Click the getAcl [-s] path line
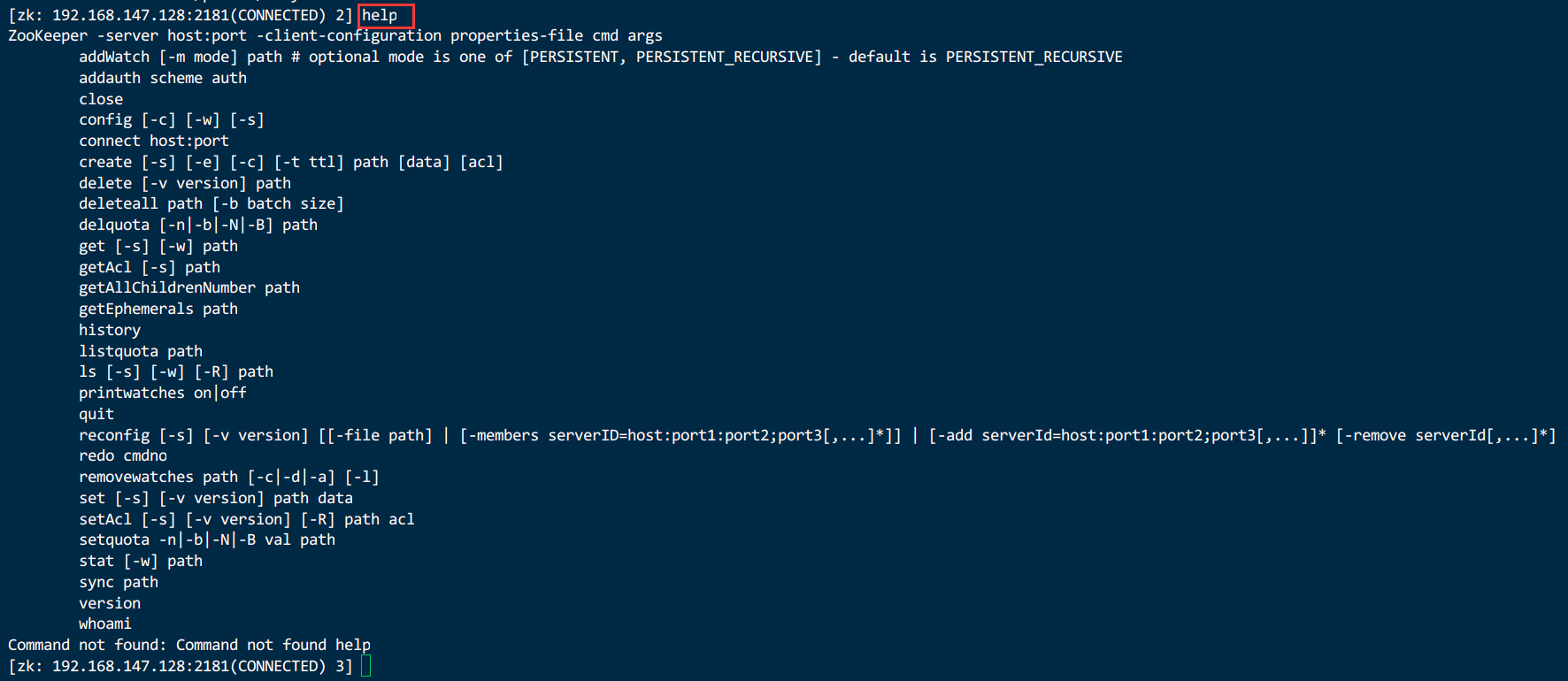The width and height of the screenshot is (1568, 681). point(150,267)
